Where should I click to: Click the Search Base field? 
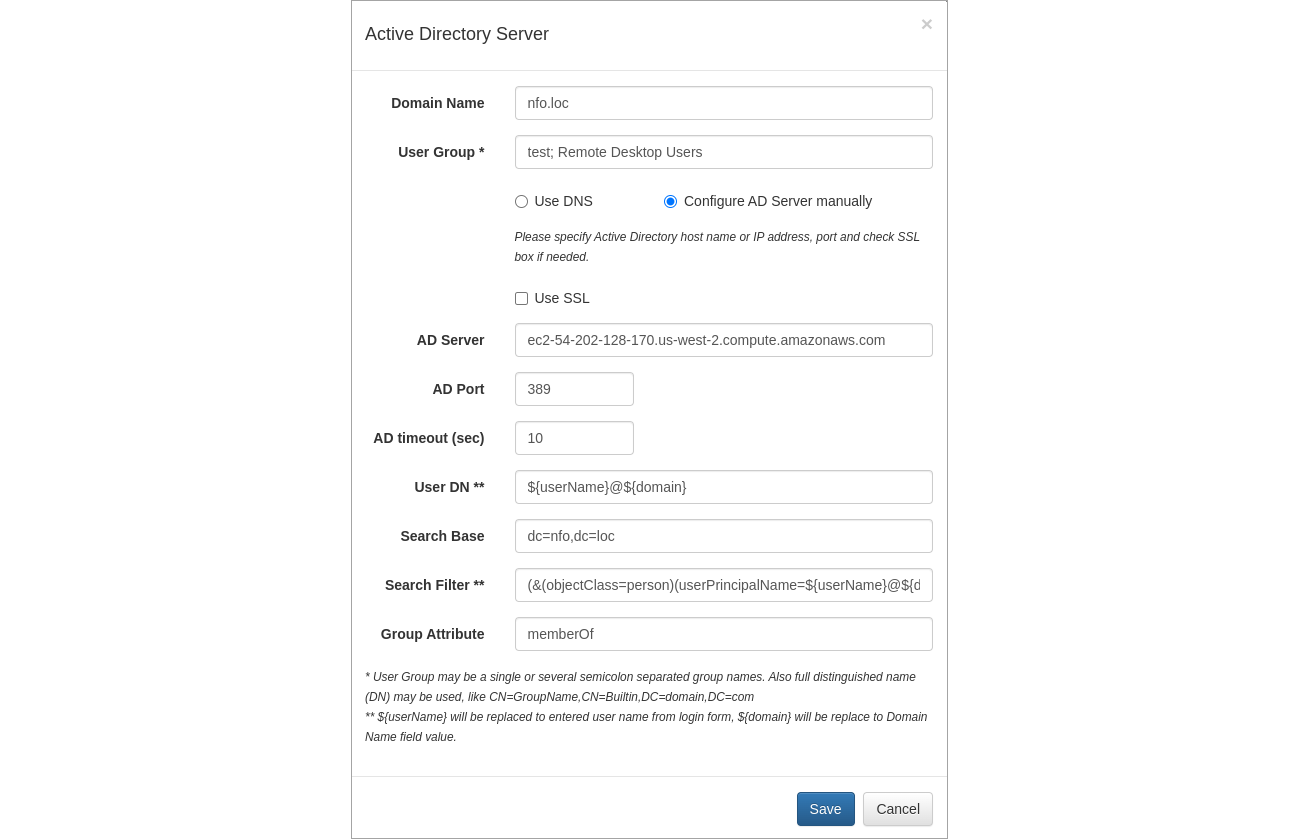[723, 536]
